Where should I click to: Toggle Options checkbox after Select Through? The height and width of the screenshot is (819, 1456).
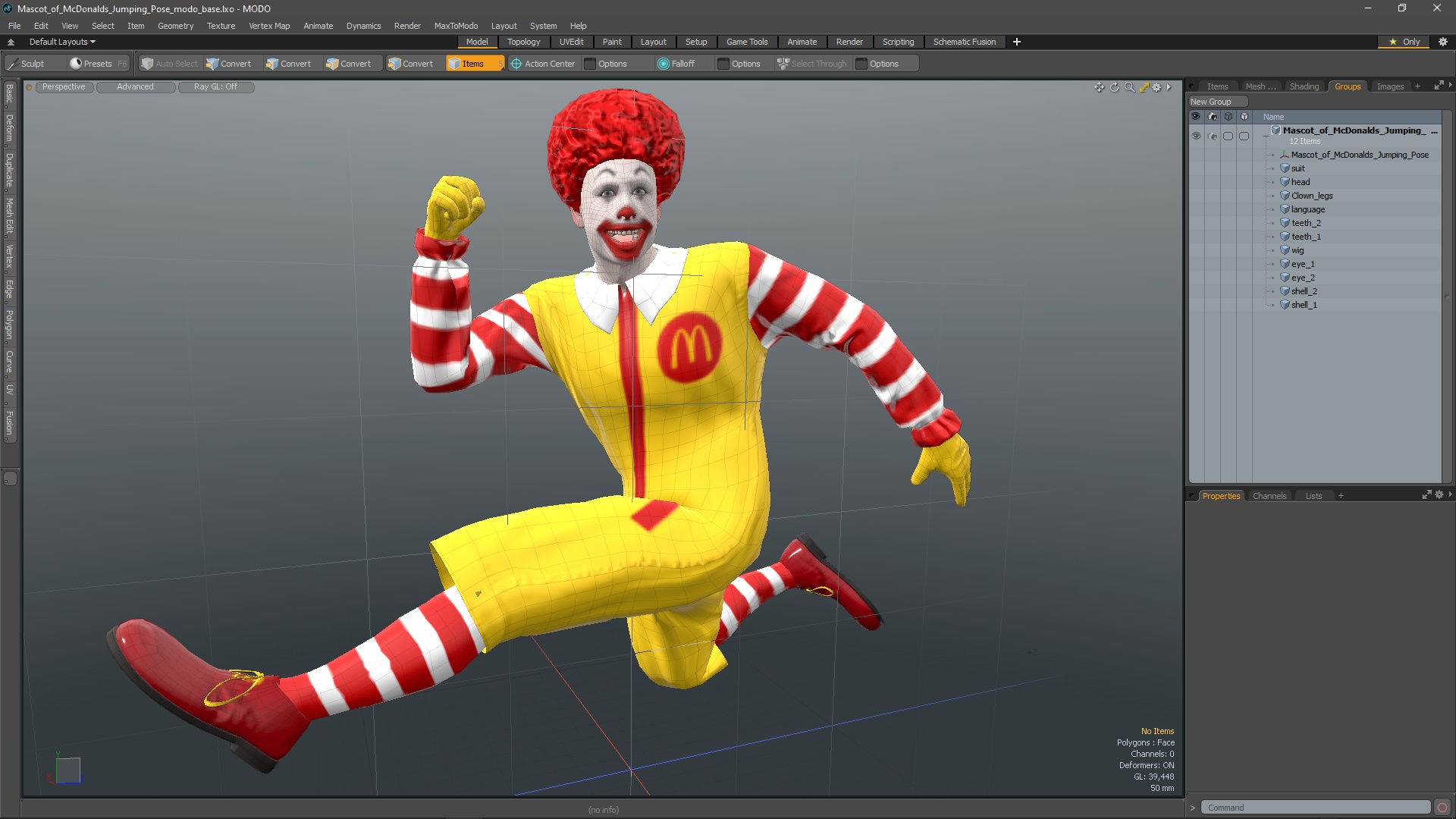861,64
